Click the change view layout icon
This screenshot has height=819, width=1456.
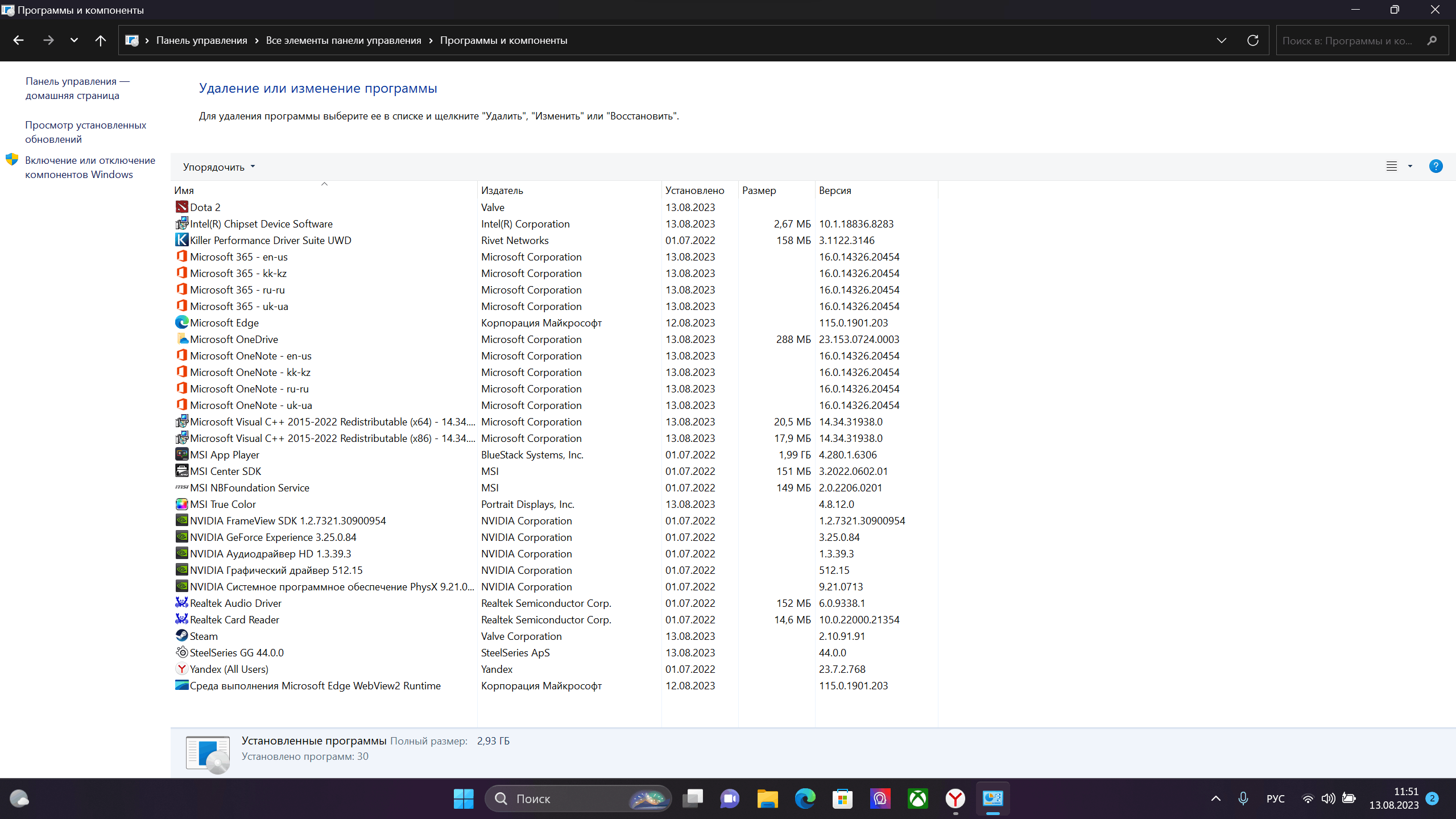click(x=1391, y=166)
